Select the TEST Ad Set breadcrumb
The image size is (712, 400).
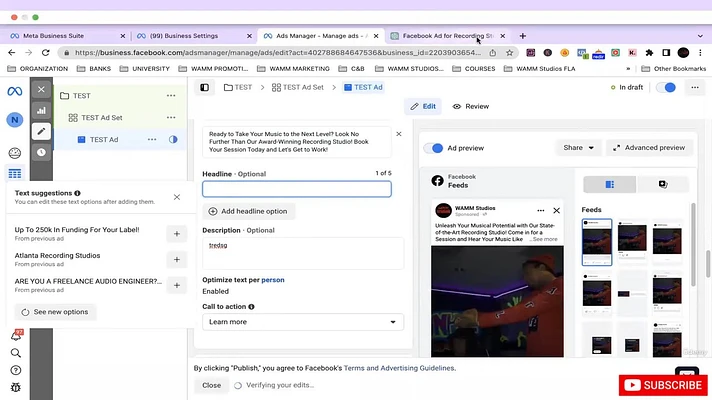point(298,87)
